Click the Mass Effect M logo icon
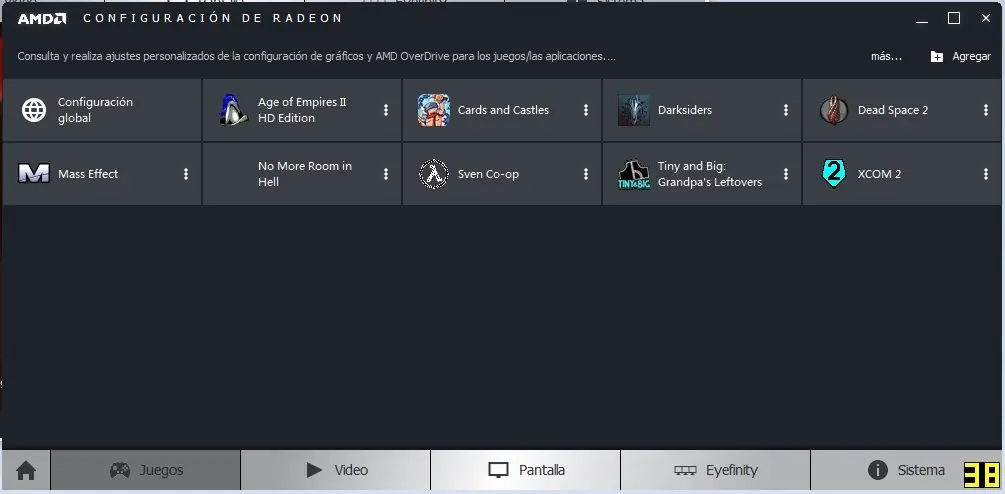The width and height of the screenshot is (1005, 494). pos(34,174)
